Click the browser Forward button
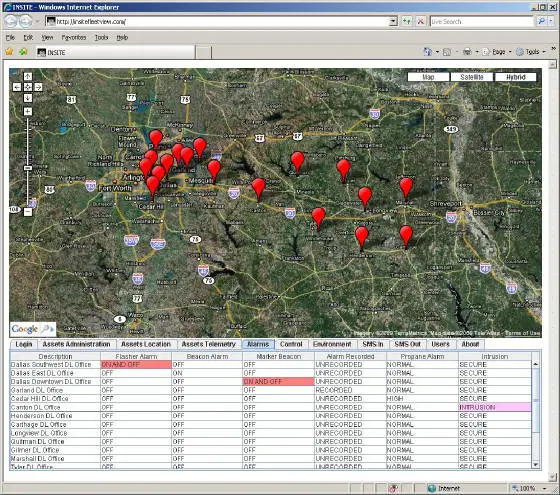Image resolution: width=560 pixels, height=495 pixels. pos(25,21)
